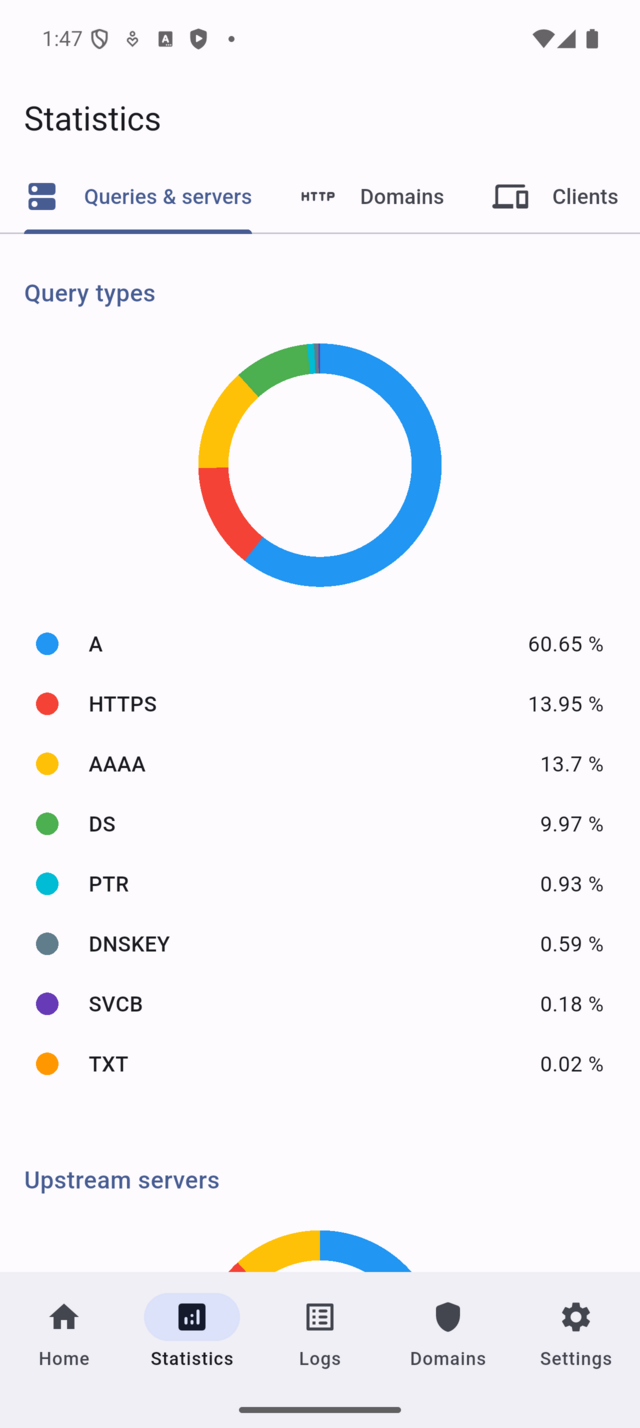This screenshot has height=1428, width=640.
Task: Open the Home navigation icon
Action: (64, 1317)
